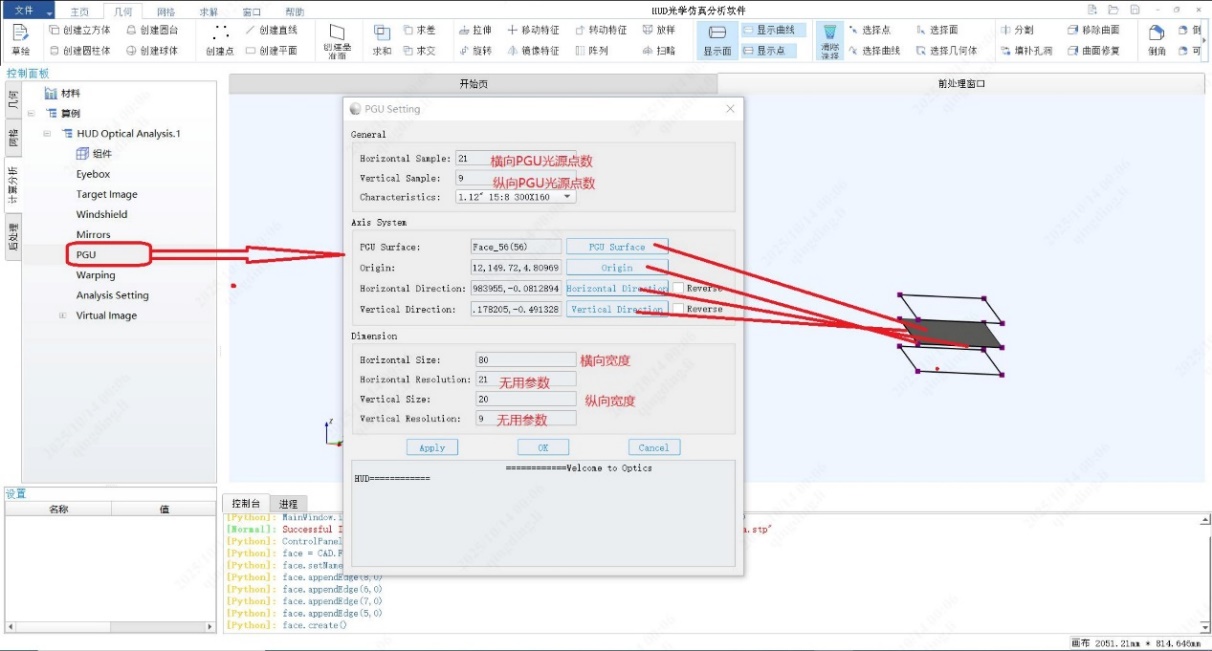This screenshot has height=651, width=1212.
Task: Apply the 求和 boolean union tool
Action: [382, 39]
